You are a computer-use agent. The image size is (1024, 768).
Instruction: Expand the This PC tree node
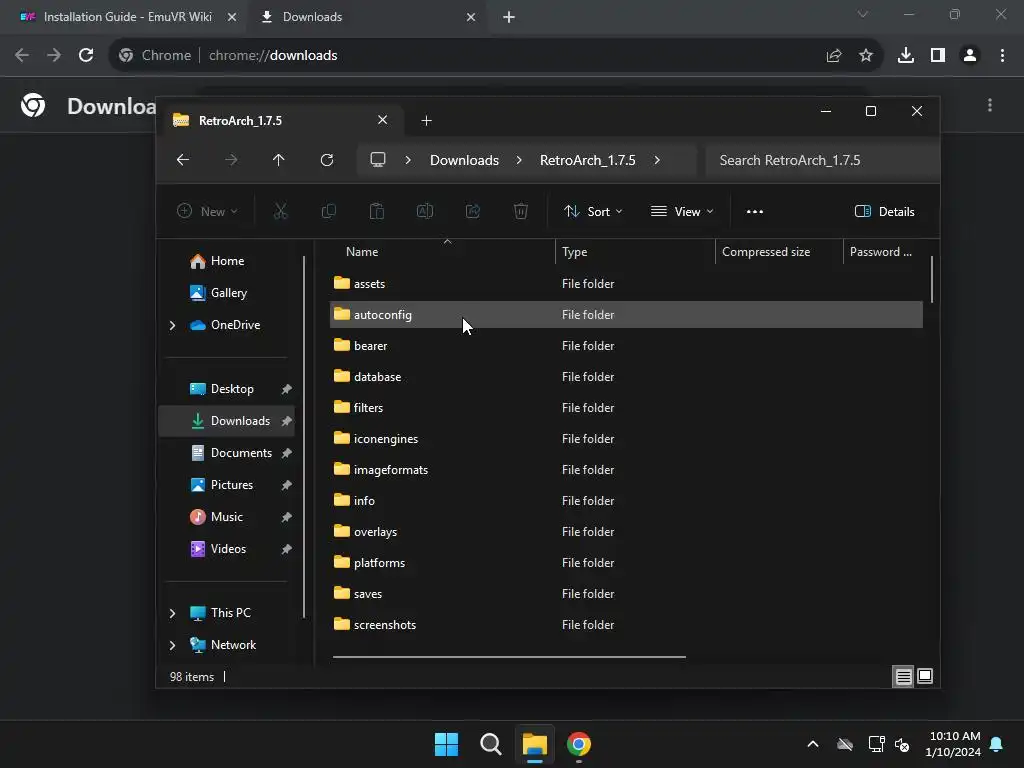pyautogui.click(x=172, y=613)
